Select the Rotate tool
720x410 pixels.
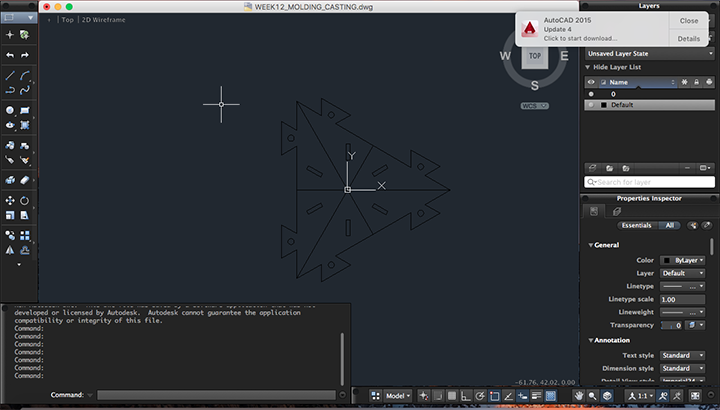click(25, 200)
